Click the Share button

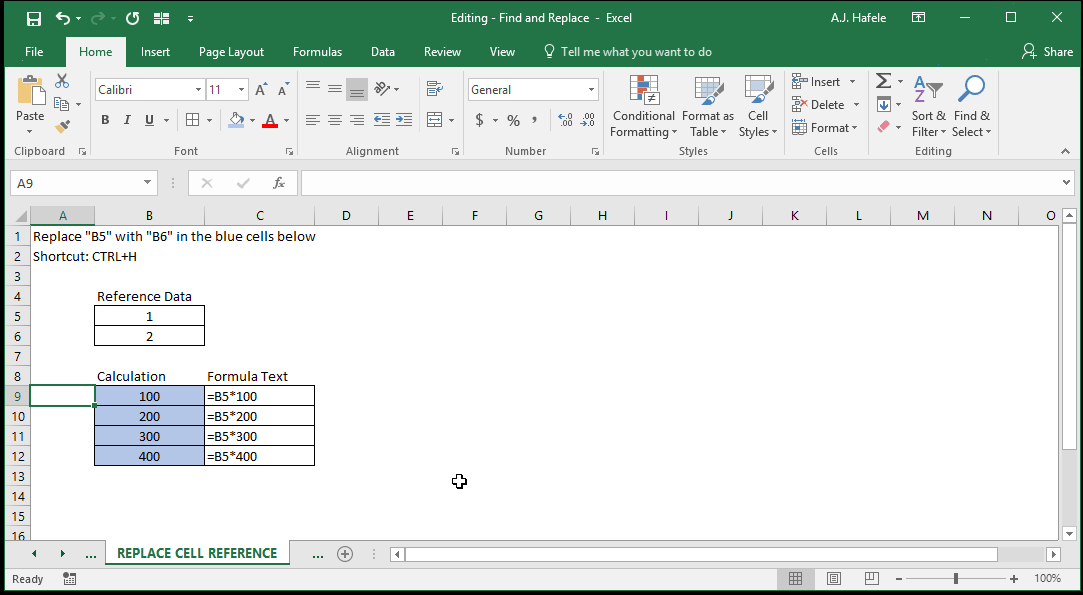click(x=1047, y=52)
